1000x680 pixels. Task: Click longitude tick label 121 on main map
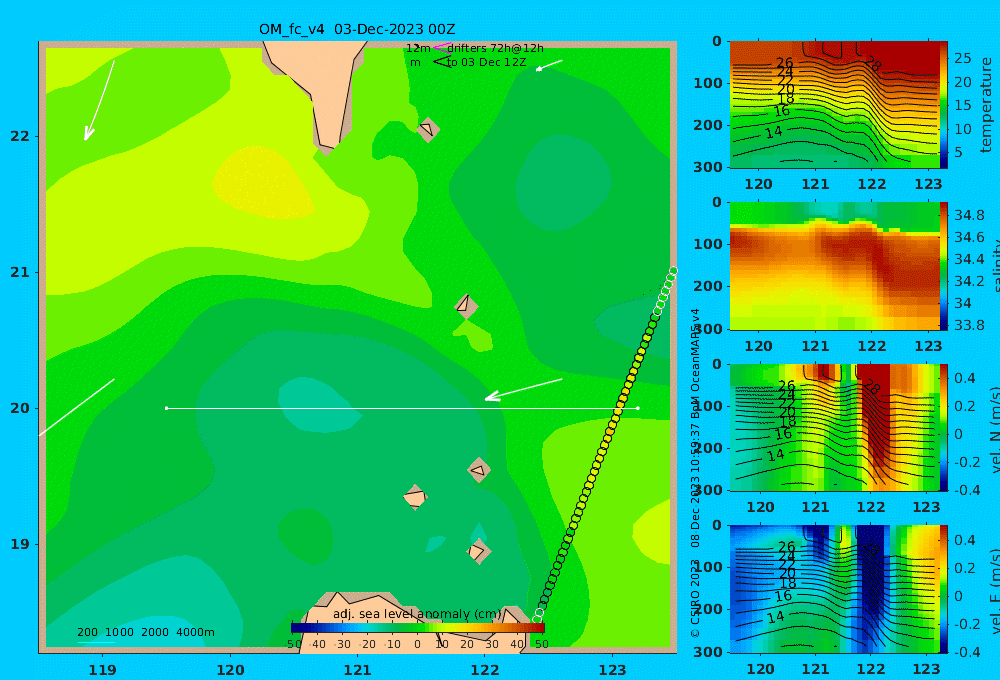click(x=357, y=670)
